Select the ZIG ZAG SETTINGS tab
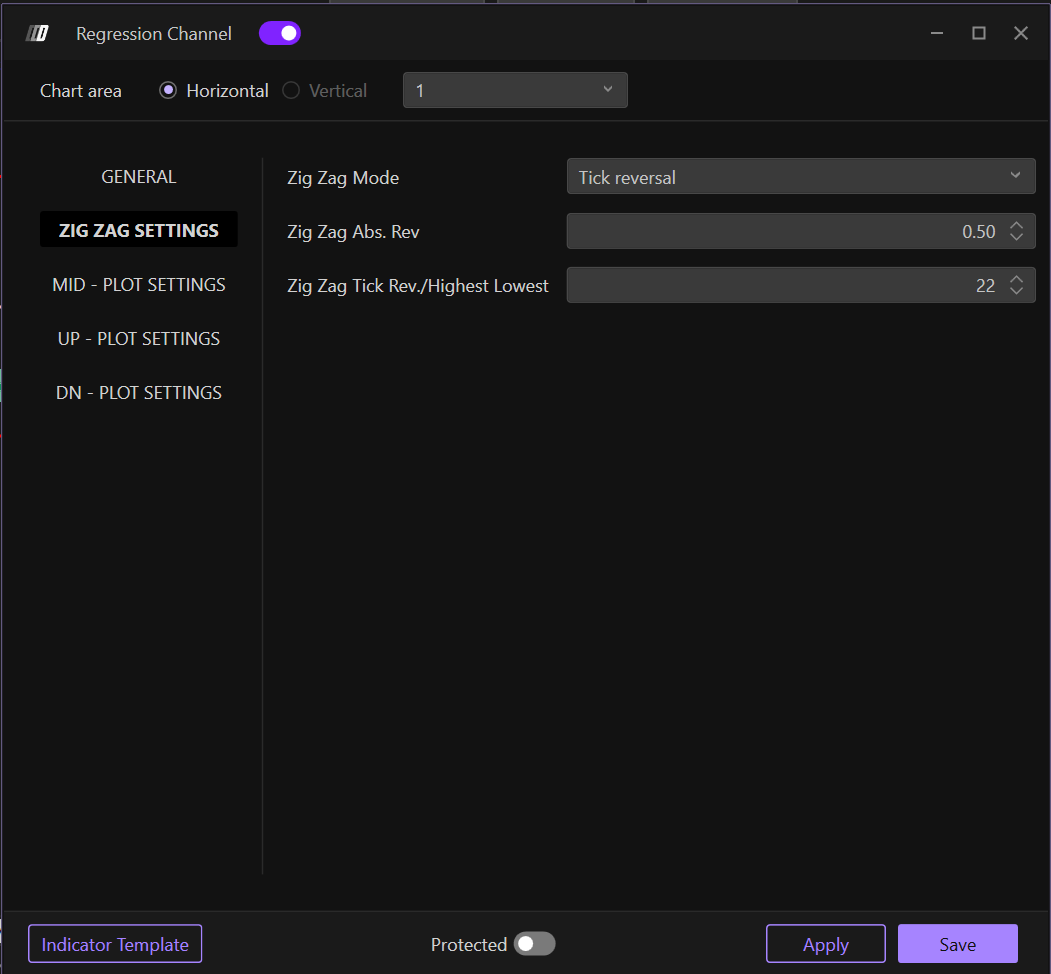Screen dimensions: 1051x974 tap(139, 230)
